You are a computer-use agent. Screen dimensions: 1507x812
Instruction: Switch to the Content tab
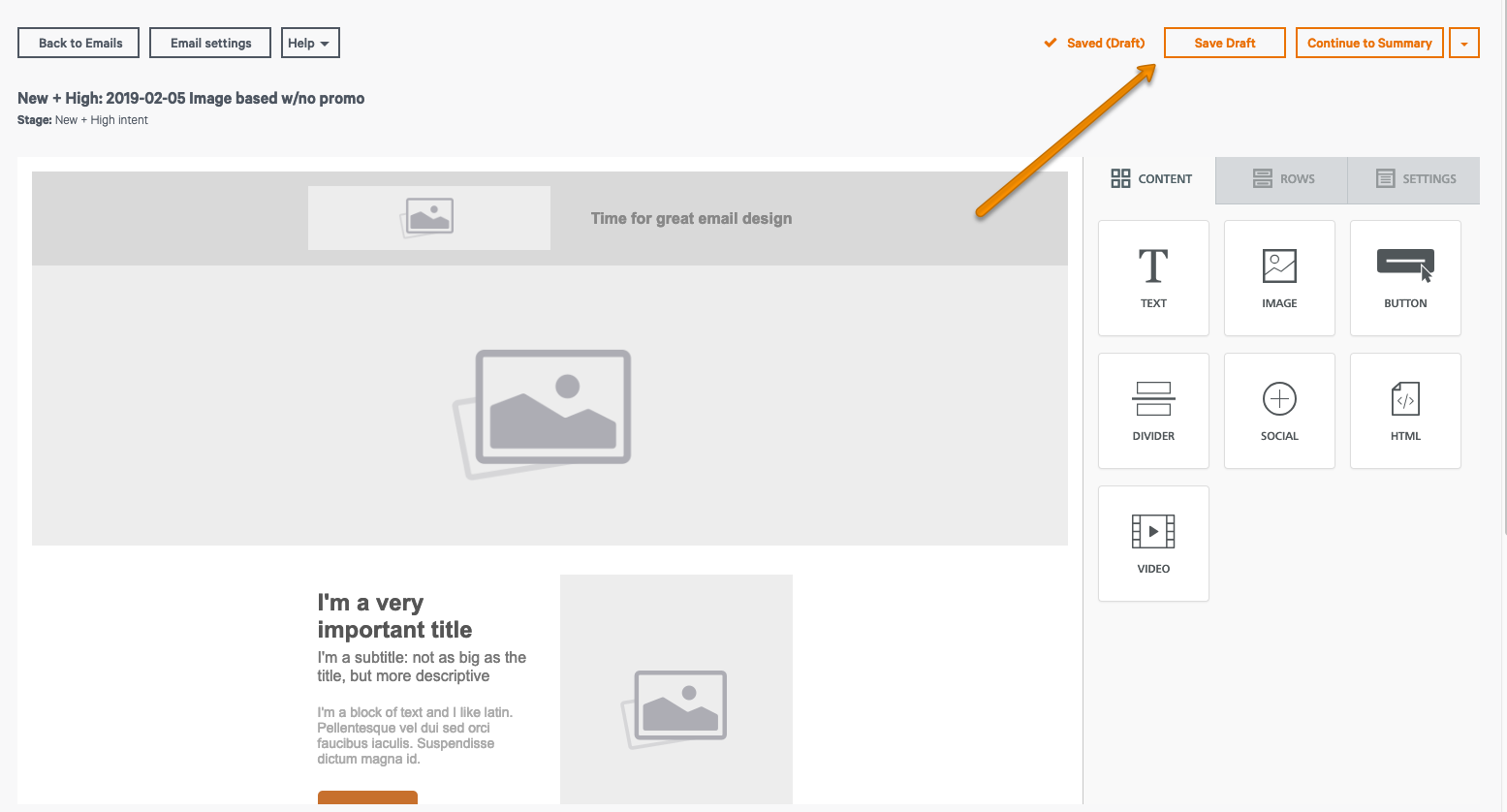(x=1150, y=179)
